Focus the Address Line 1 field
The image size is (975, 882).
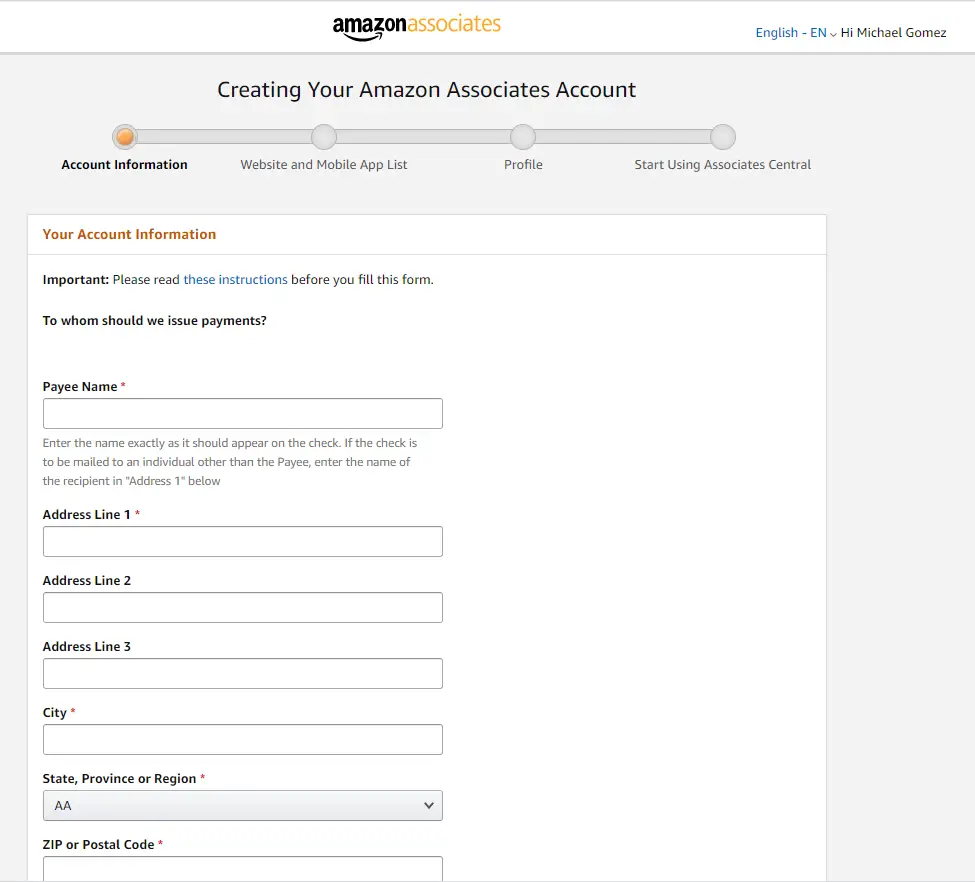243,542
